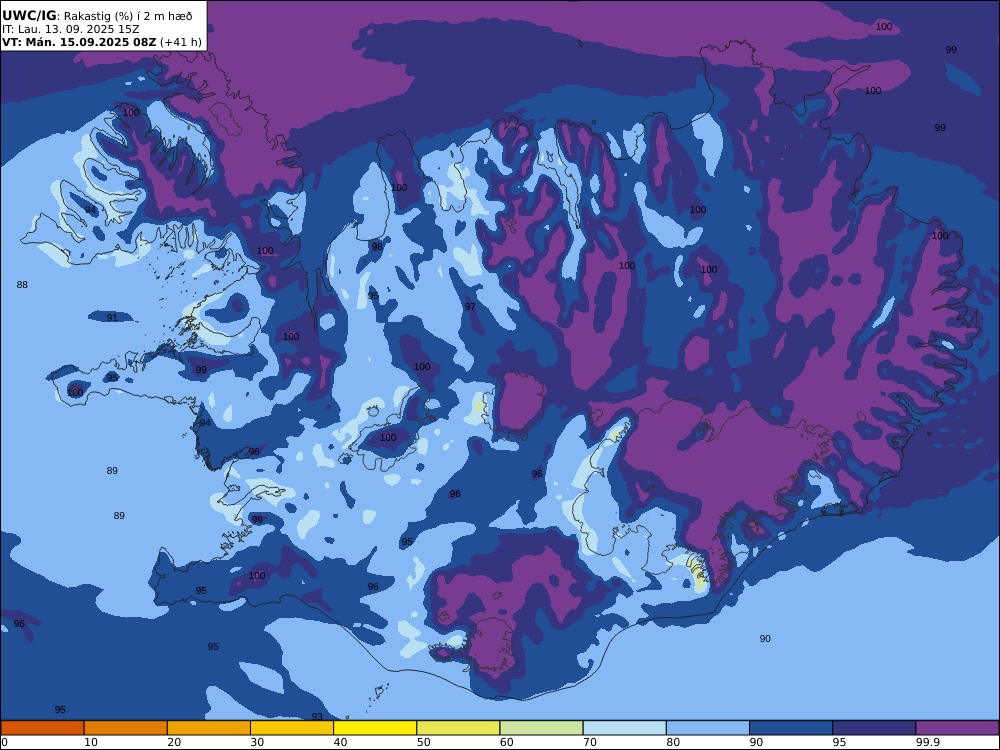The image size is (1000, 750).
Task: Click the "90" value on the southeastern ocean
Action: [765, 638]
